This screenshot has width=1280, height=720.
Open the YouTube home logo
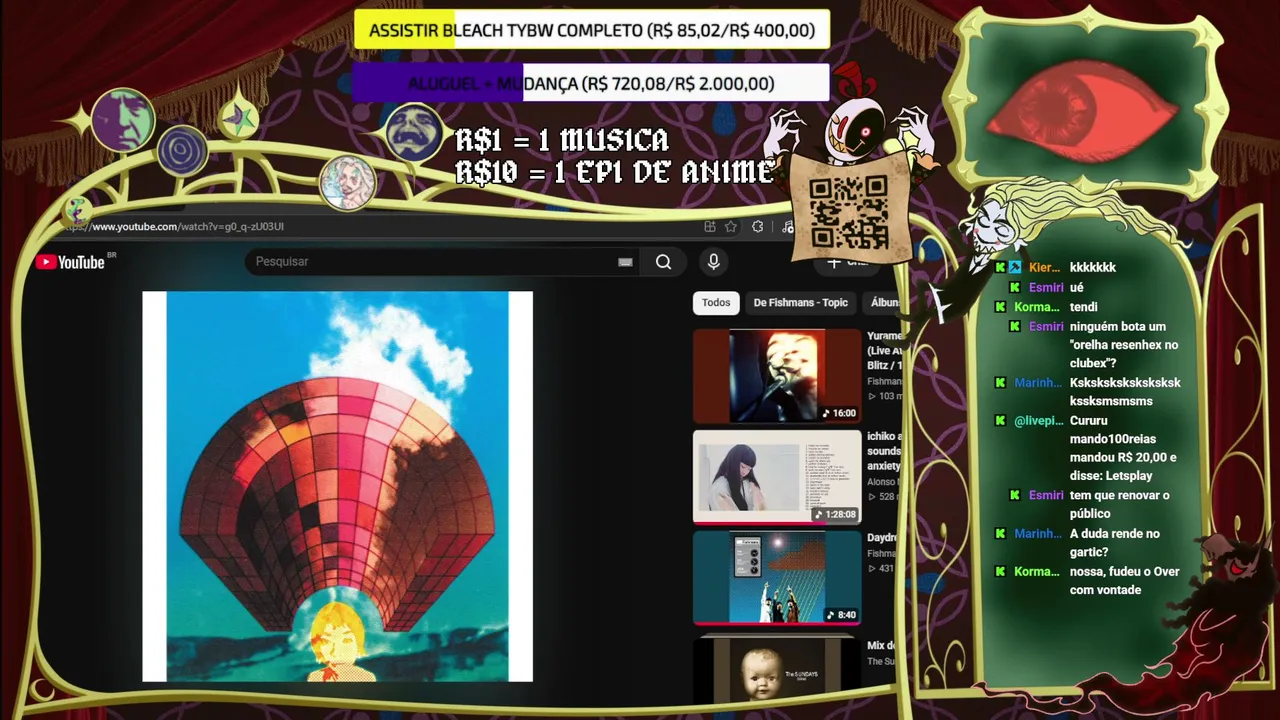[x=70, y=262]
